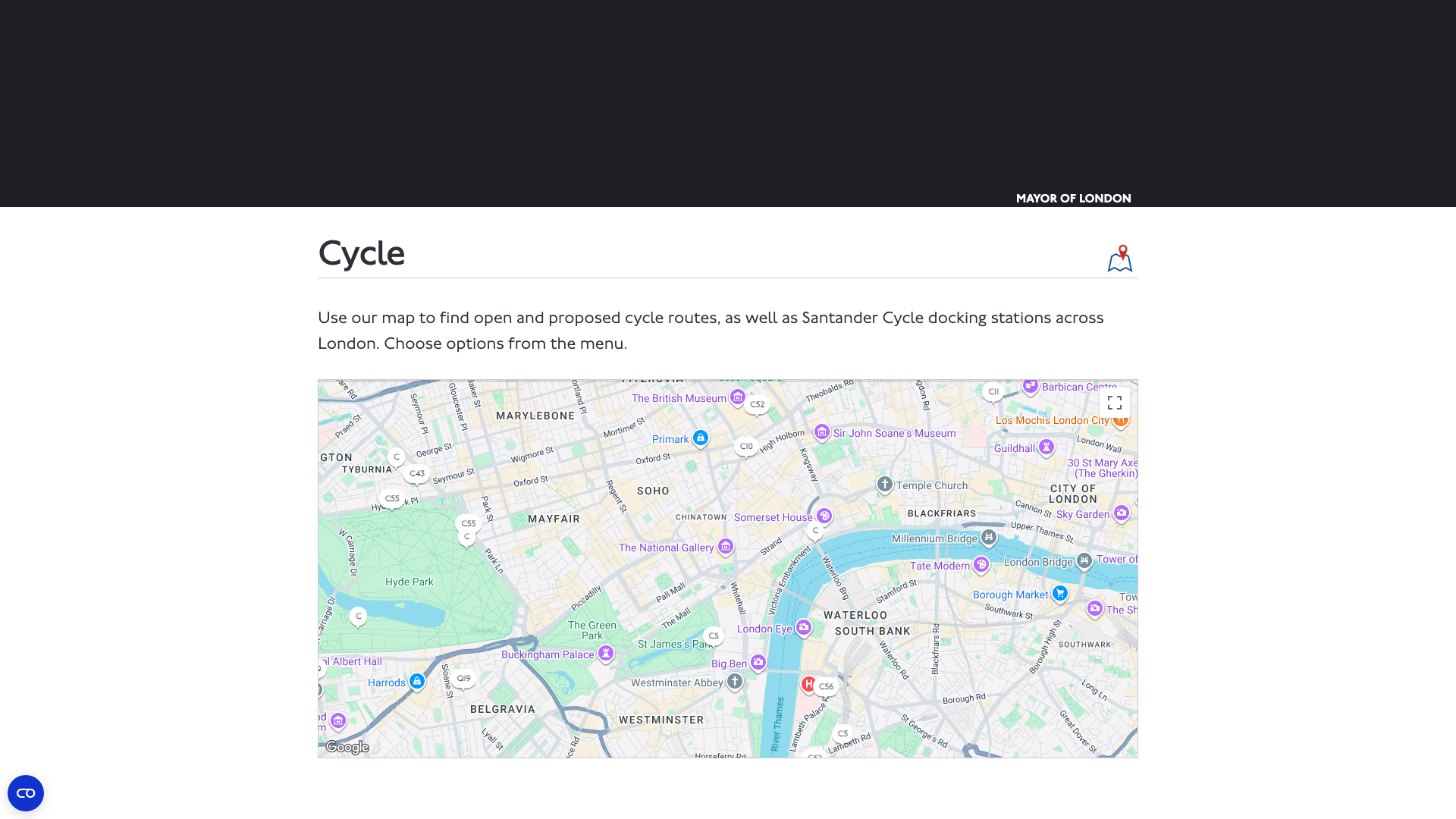This screenshot has height=819, width=1456.
Task: Click the Harrods shopping pin
Action: coord(417,682)
